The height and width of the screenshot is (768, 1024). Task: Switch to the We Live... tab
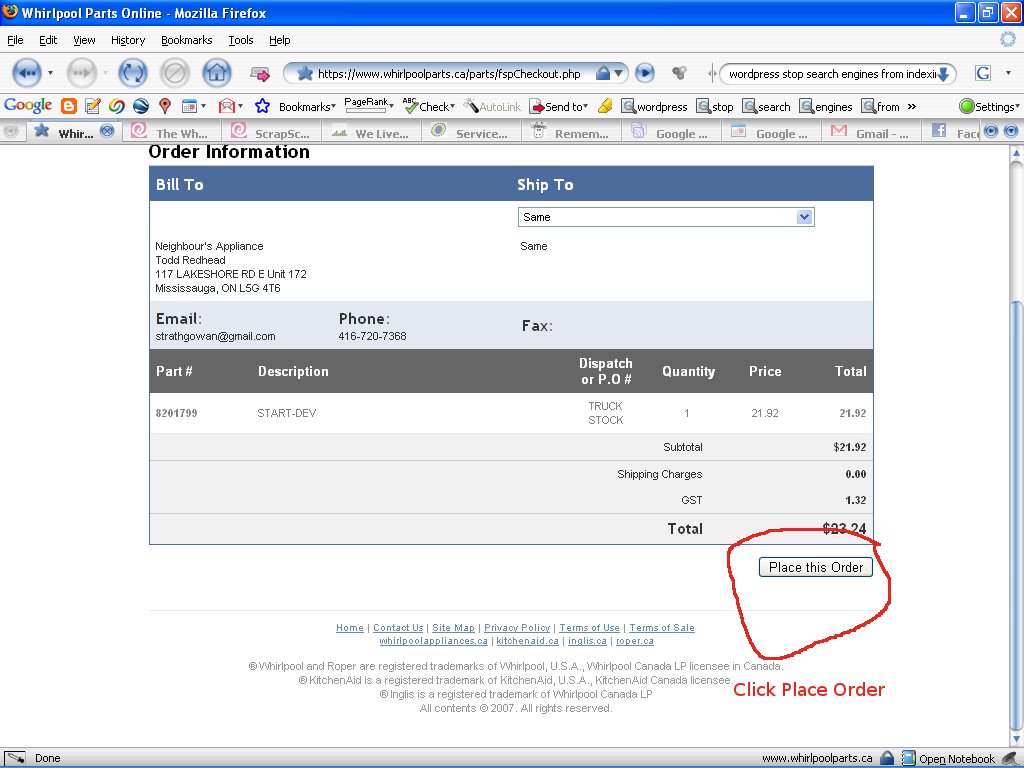tap(372, 133)
